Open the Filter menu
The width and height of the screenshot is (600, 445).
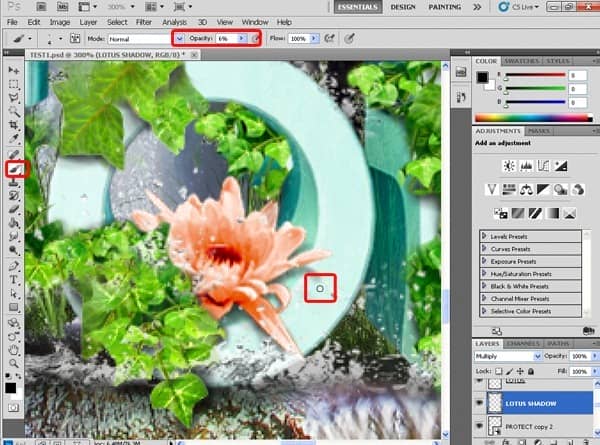point(143,22)
